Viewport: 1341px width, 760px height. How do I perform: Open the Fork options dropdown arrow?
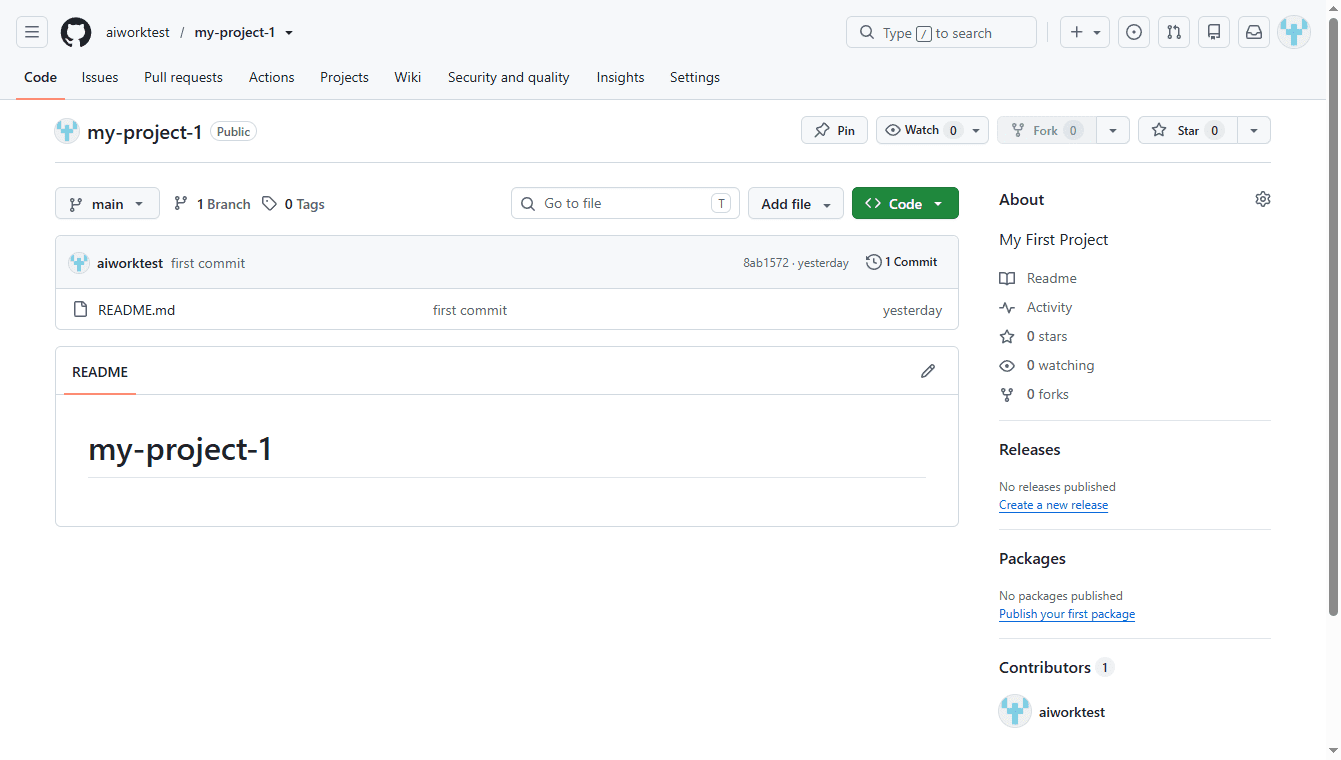point(1113,130)
